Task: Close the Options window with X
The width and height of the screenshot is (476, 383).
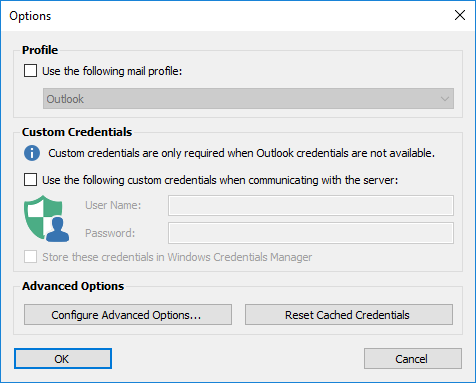Action: point(460,15)
